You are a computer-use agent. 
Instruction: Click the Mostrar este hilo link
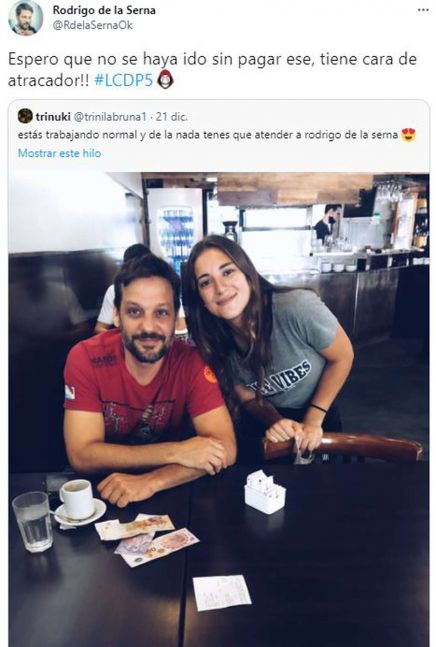pos(59,153)
